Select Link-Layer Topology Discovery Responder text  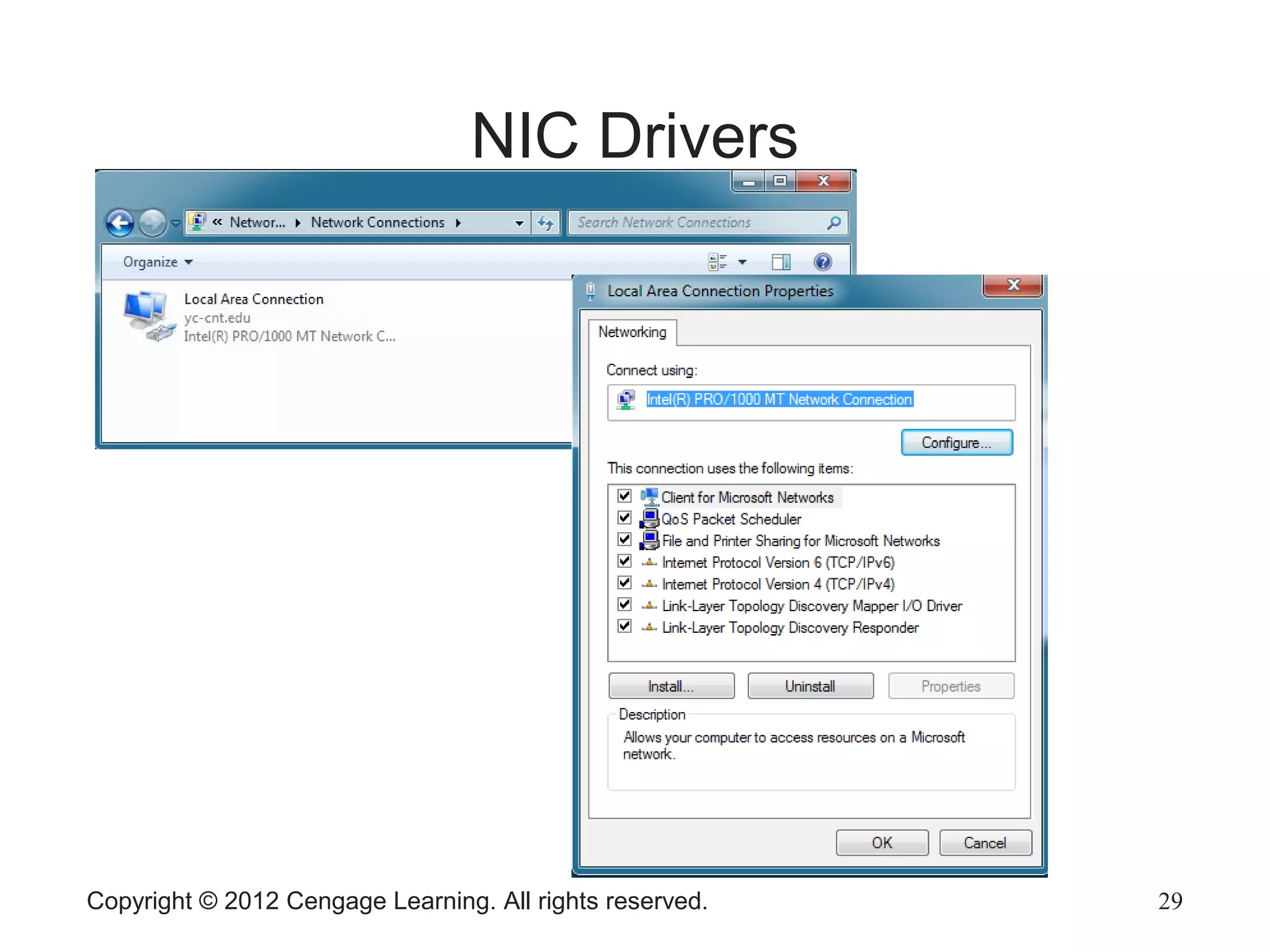[790, 628]
